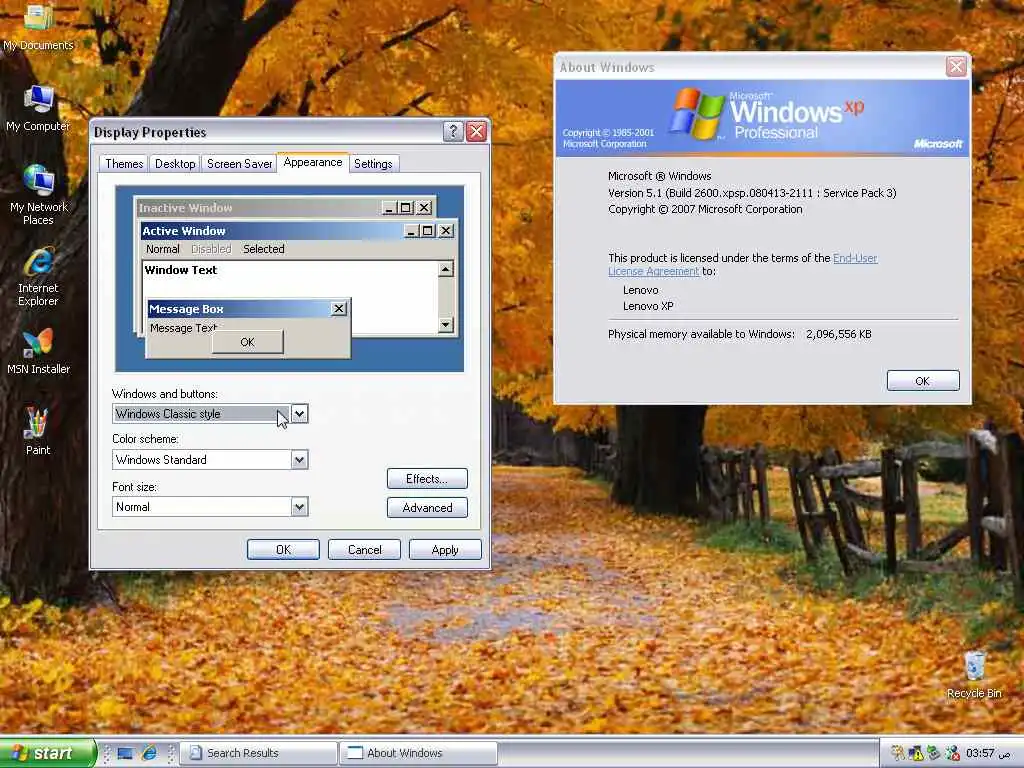Select the Appearance tab
This screenshot has width=1024, height=768.
coord(313,162)
